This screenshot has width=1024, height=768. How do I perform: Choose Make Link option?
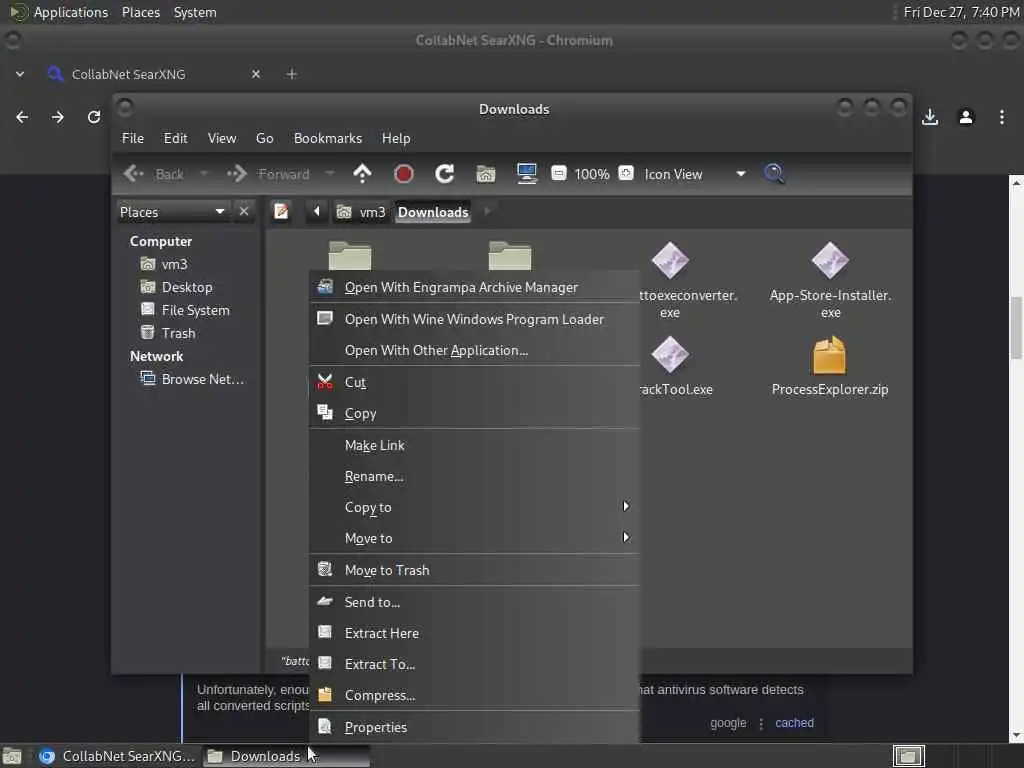pyautogui.click(x=475, y=445)
